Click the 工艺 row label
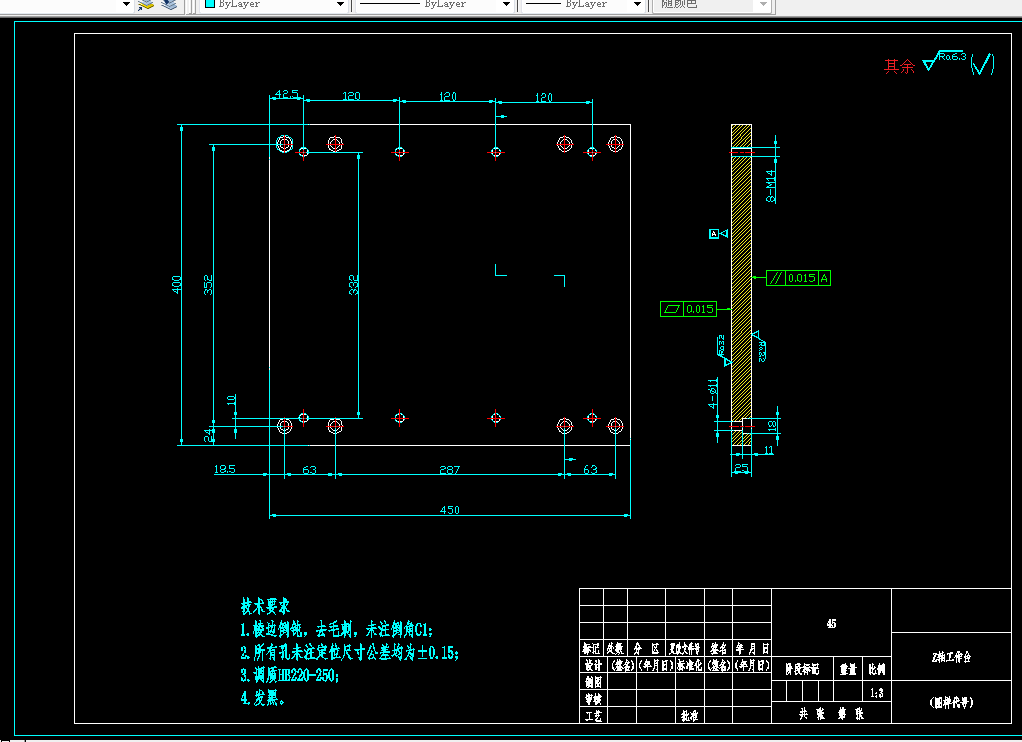Image resolution: width=1022 pixels, height=742 pixels. (x=593, y=715)
